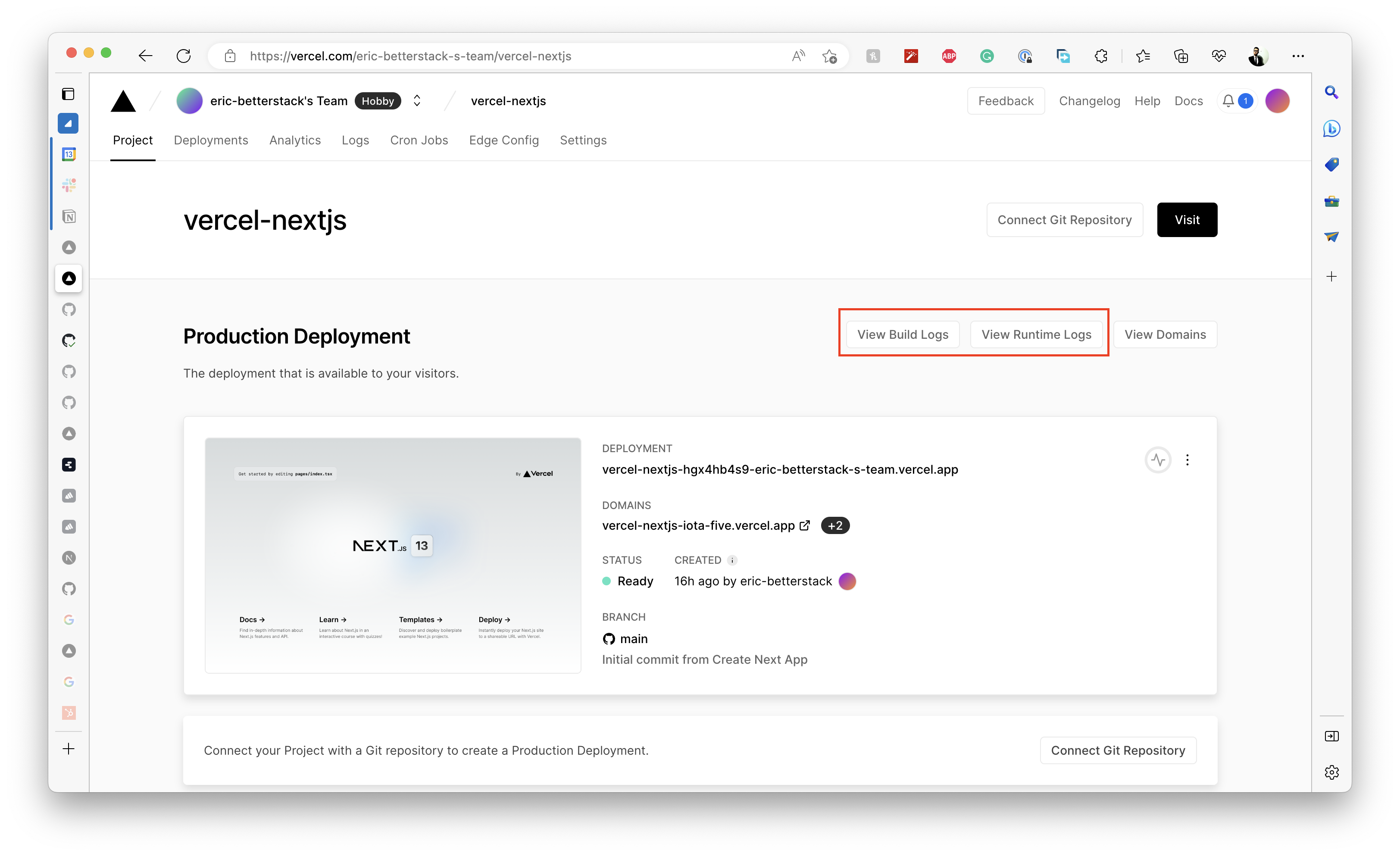
Task: Click the Visit button to open deployment
Action: [x=1188, y=219]
